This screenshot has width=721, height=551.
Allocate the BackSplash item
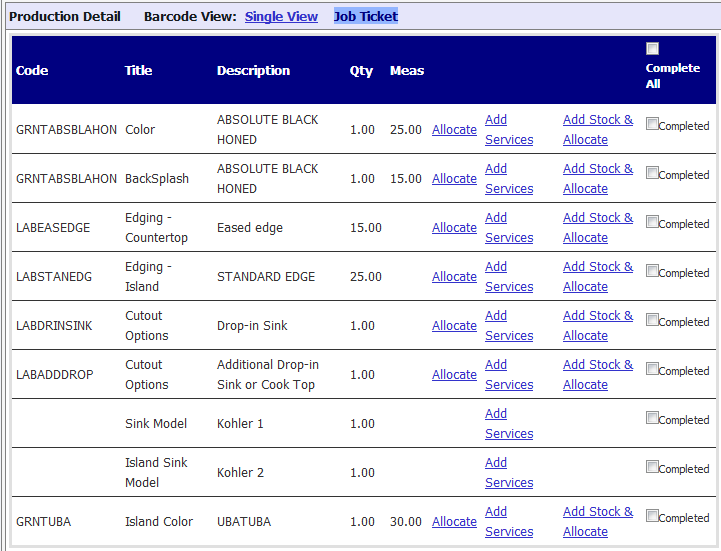(454, 179)
